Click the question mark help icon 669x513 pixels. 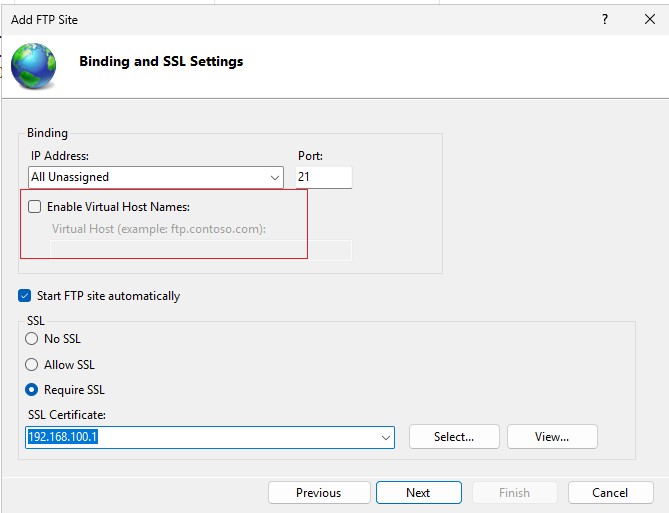tap(605, 19)
